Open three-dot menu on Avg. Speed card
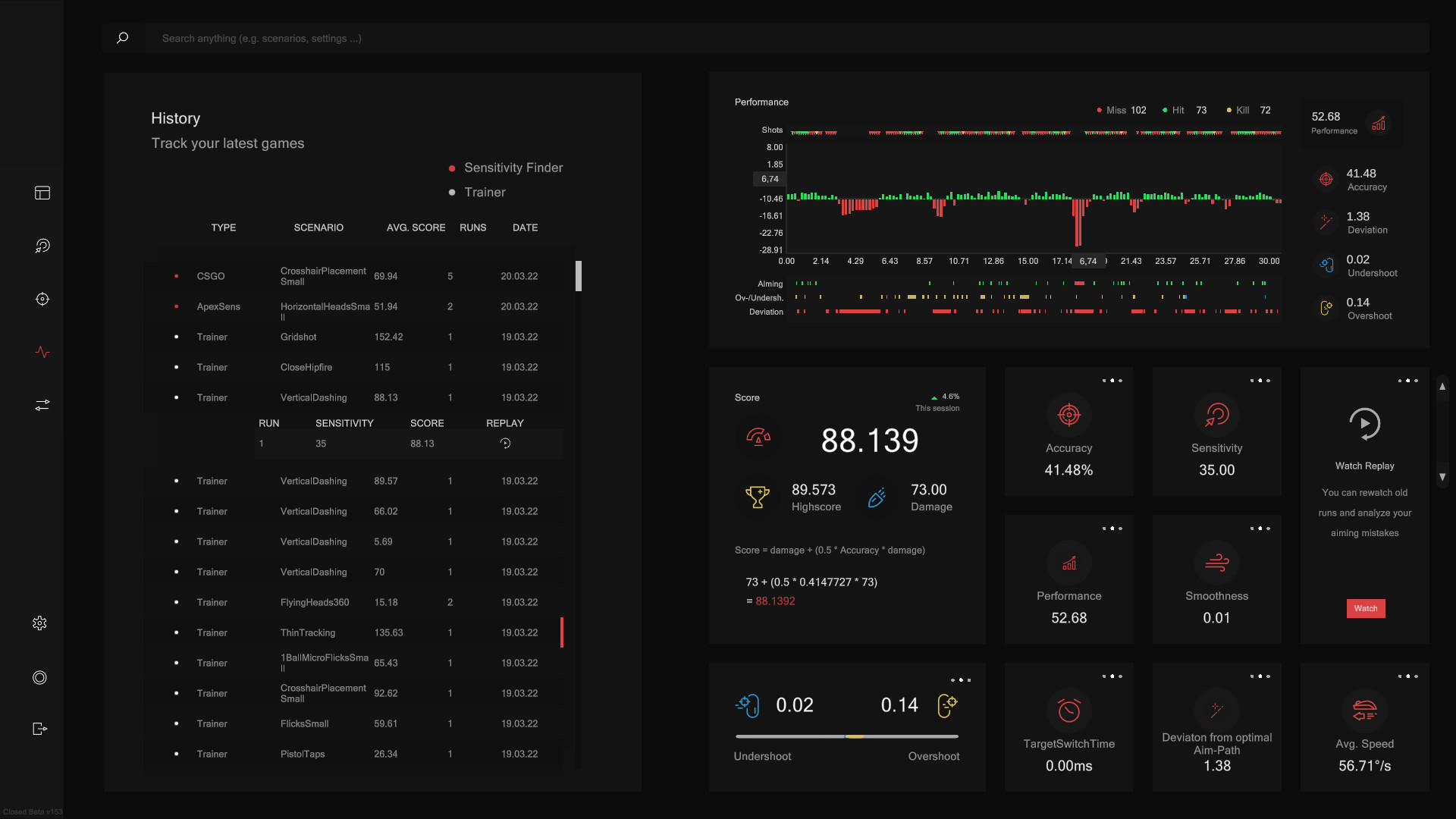The image size is (1456, 819). (1407, 676)
